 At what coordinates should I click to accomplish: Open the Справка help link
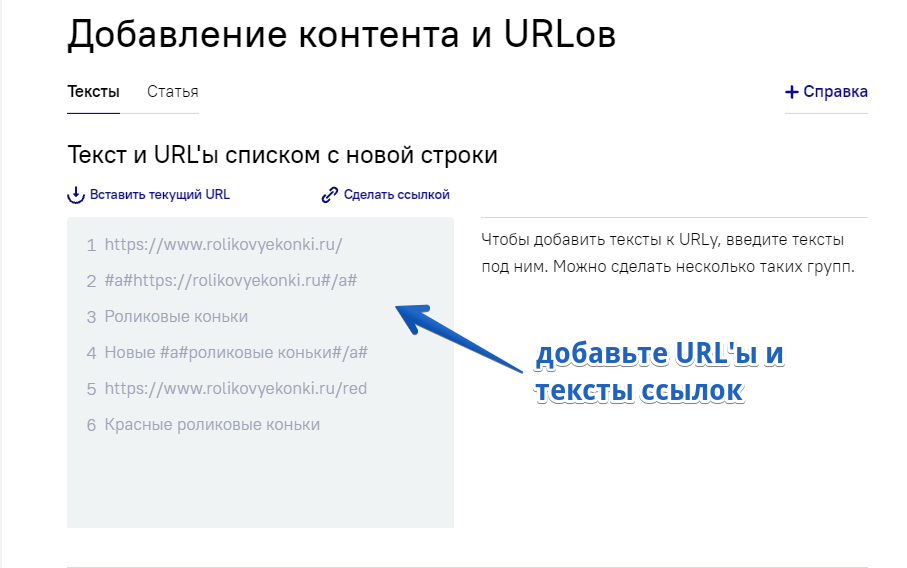(835, 91)
